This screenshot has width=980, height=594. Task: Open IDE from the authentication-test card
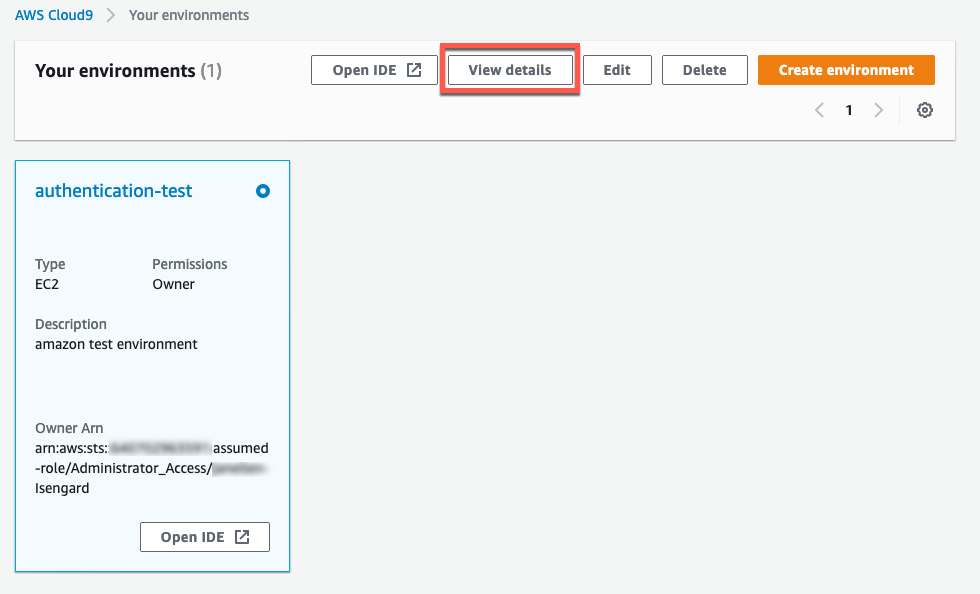205,537
